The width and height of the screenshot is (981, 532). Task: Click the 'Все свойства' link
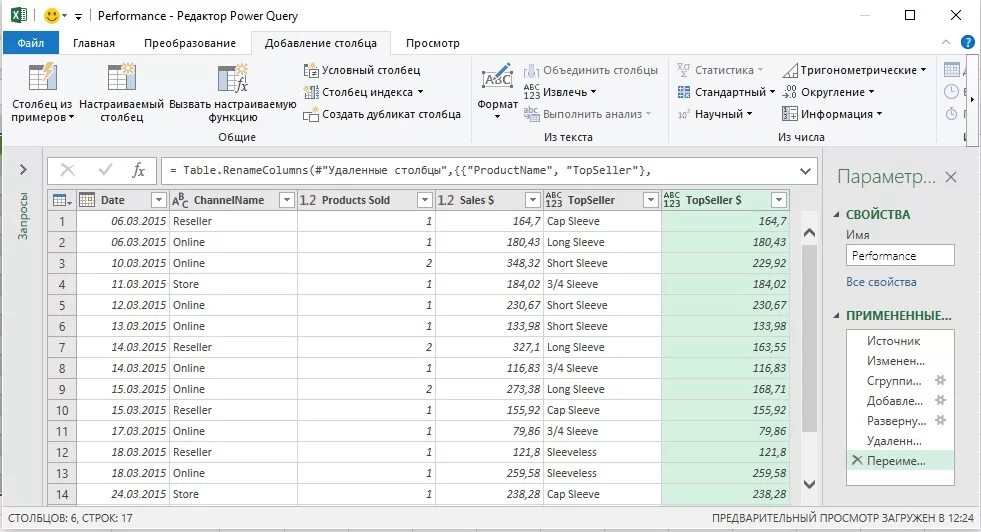click(x=881, y=282)
